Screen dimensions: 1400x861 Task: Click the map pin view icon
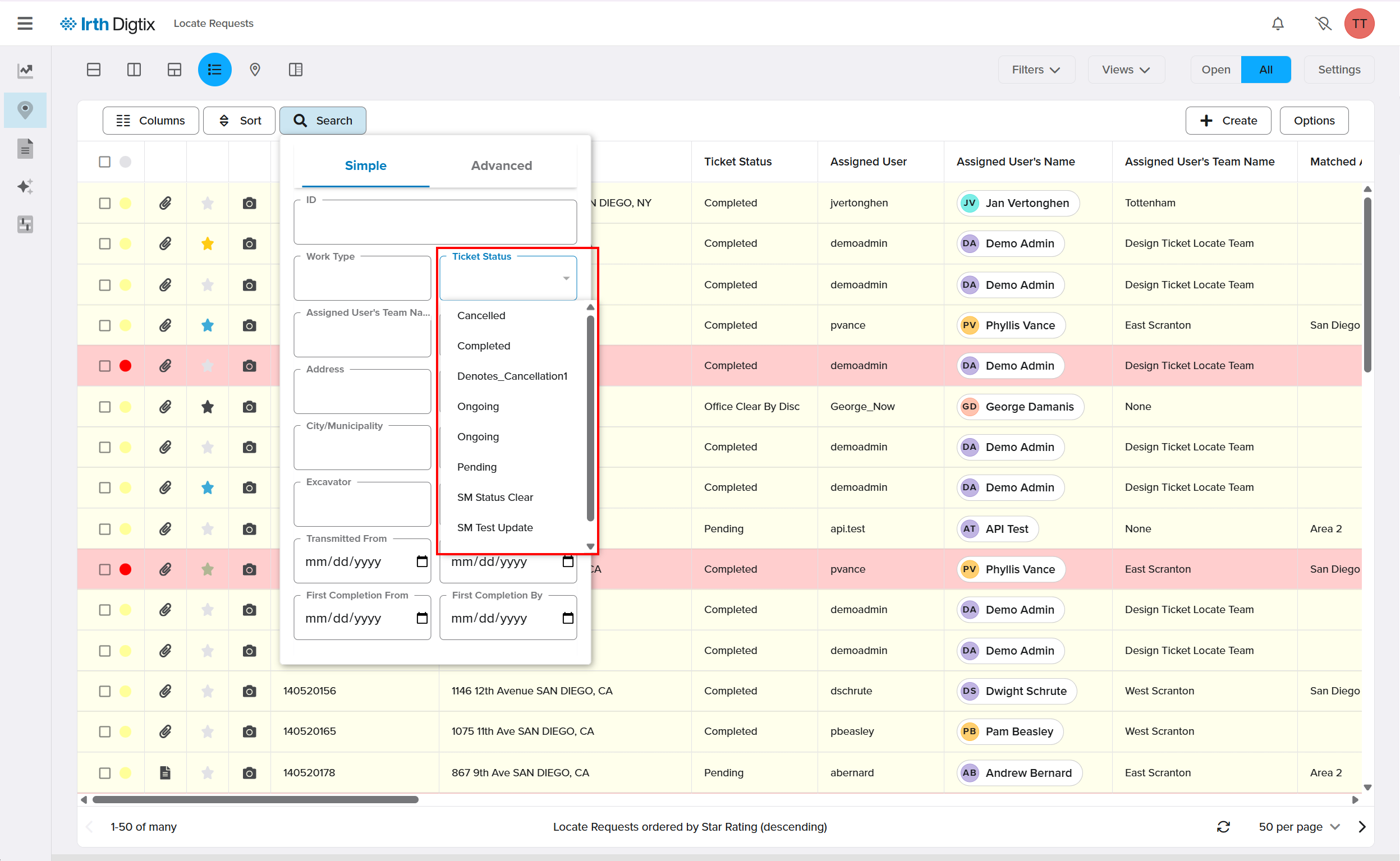(x=255, y=70)
